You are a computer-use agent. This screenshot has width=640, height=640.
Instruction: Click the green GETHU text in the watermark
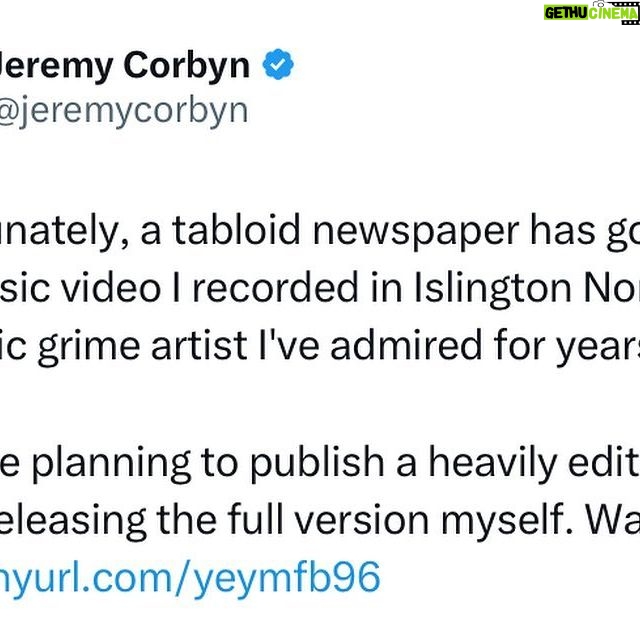click(565, 13)
